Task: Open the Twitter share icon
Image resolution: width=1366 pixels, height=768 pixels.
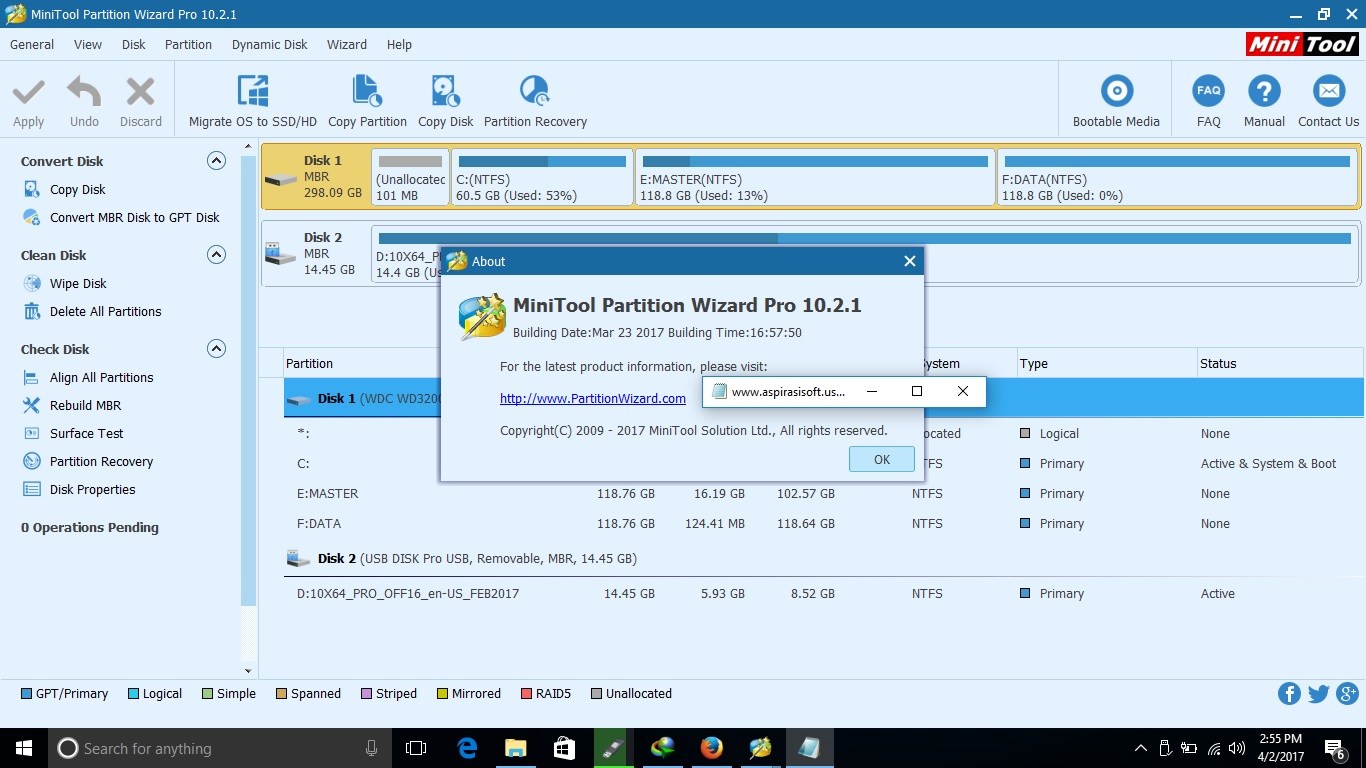Action: coord(1318,694)
